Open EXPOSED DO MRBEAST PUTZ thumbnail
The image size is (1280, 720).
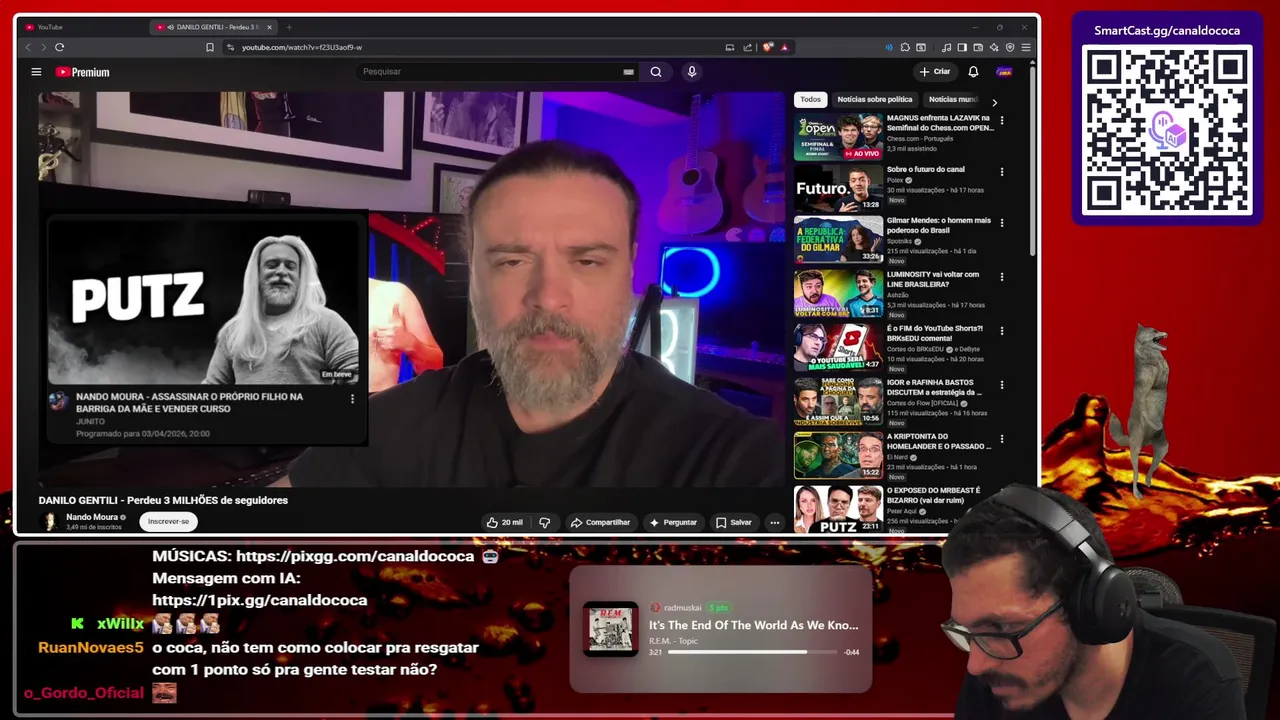pyautogui.click(x=839, y=509)
